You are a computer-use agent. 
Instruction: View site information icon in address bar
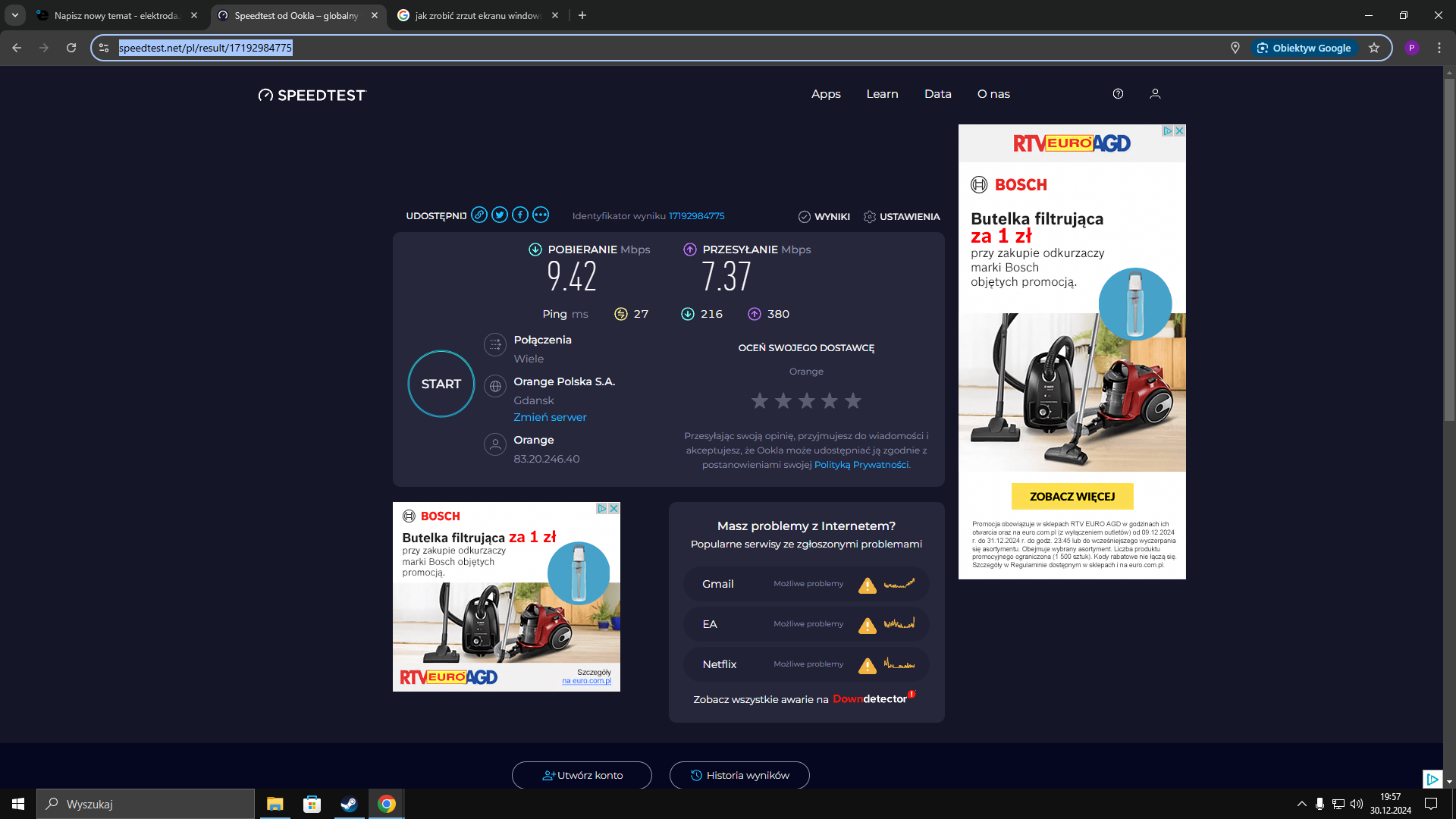click(104, 48)
